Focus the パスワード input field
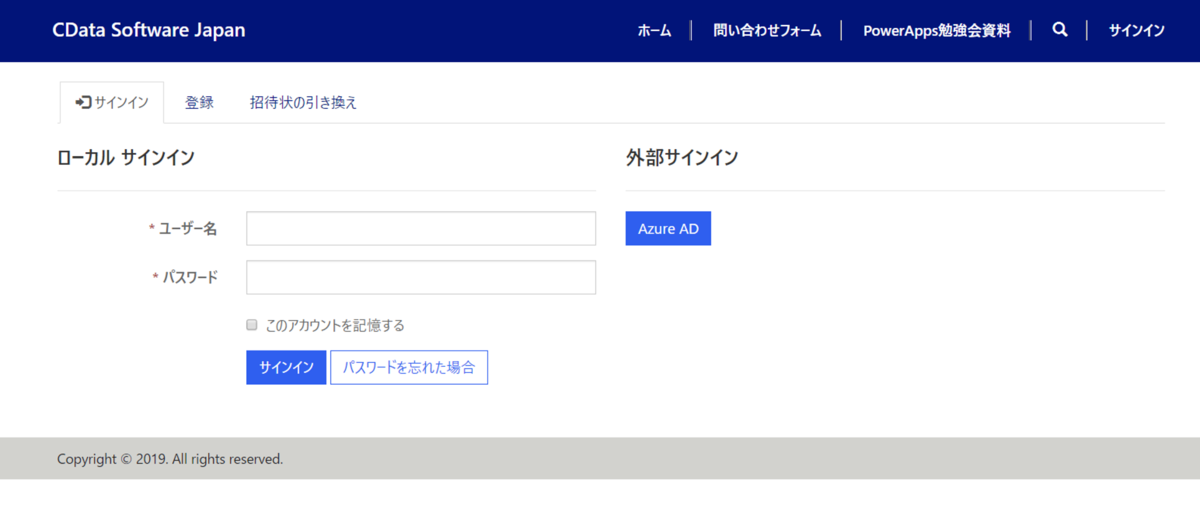Image resolution: width=1200 pixels, height=532 pixels. tap(421, 277)
